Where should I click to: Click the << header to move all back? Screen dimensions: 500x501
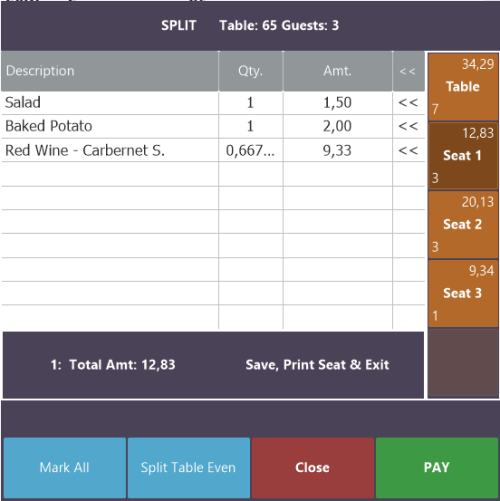pos(408,71)
